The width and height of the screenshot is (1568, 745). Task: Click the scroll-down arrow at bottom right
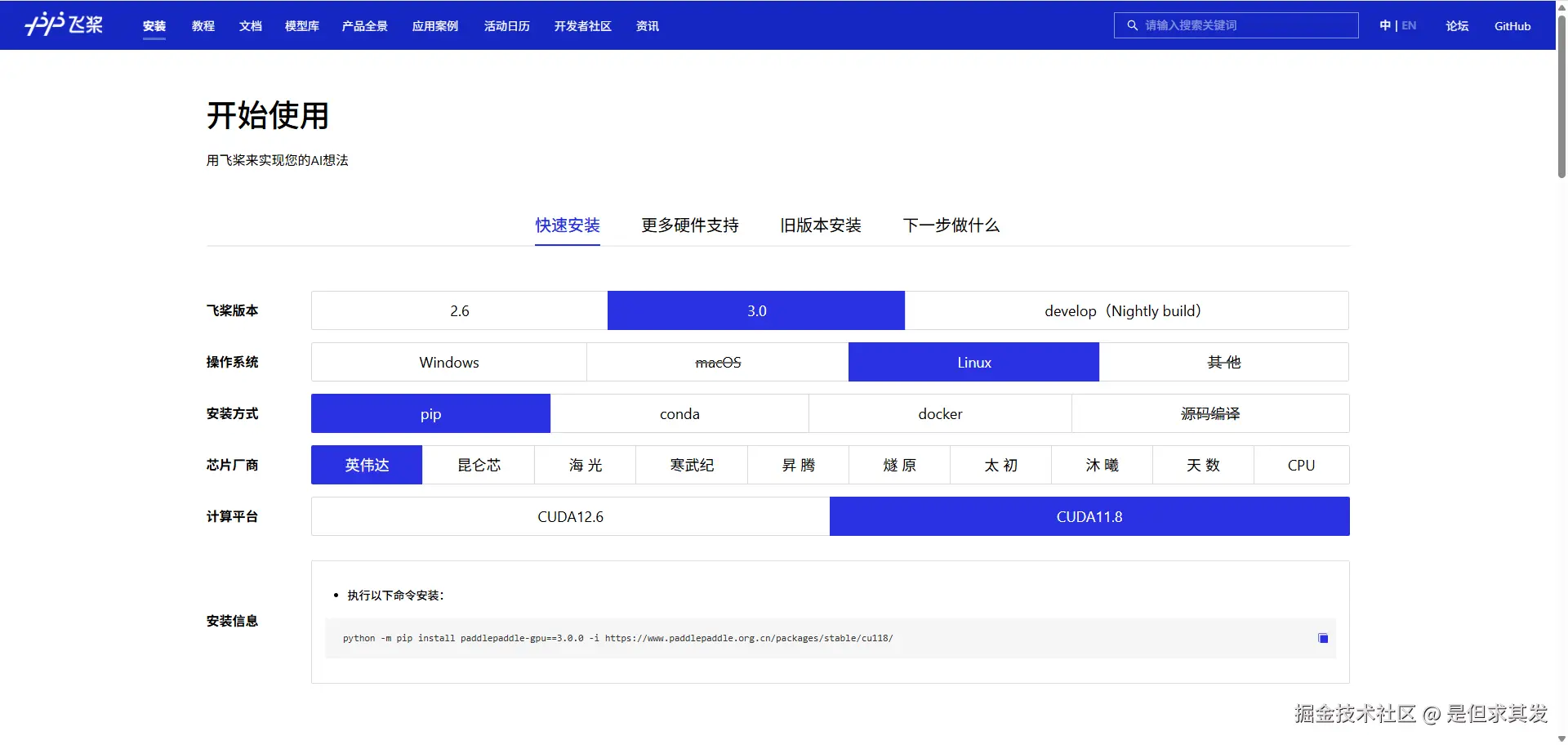(1559, 738)
